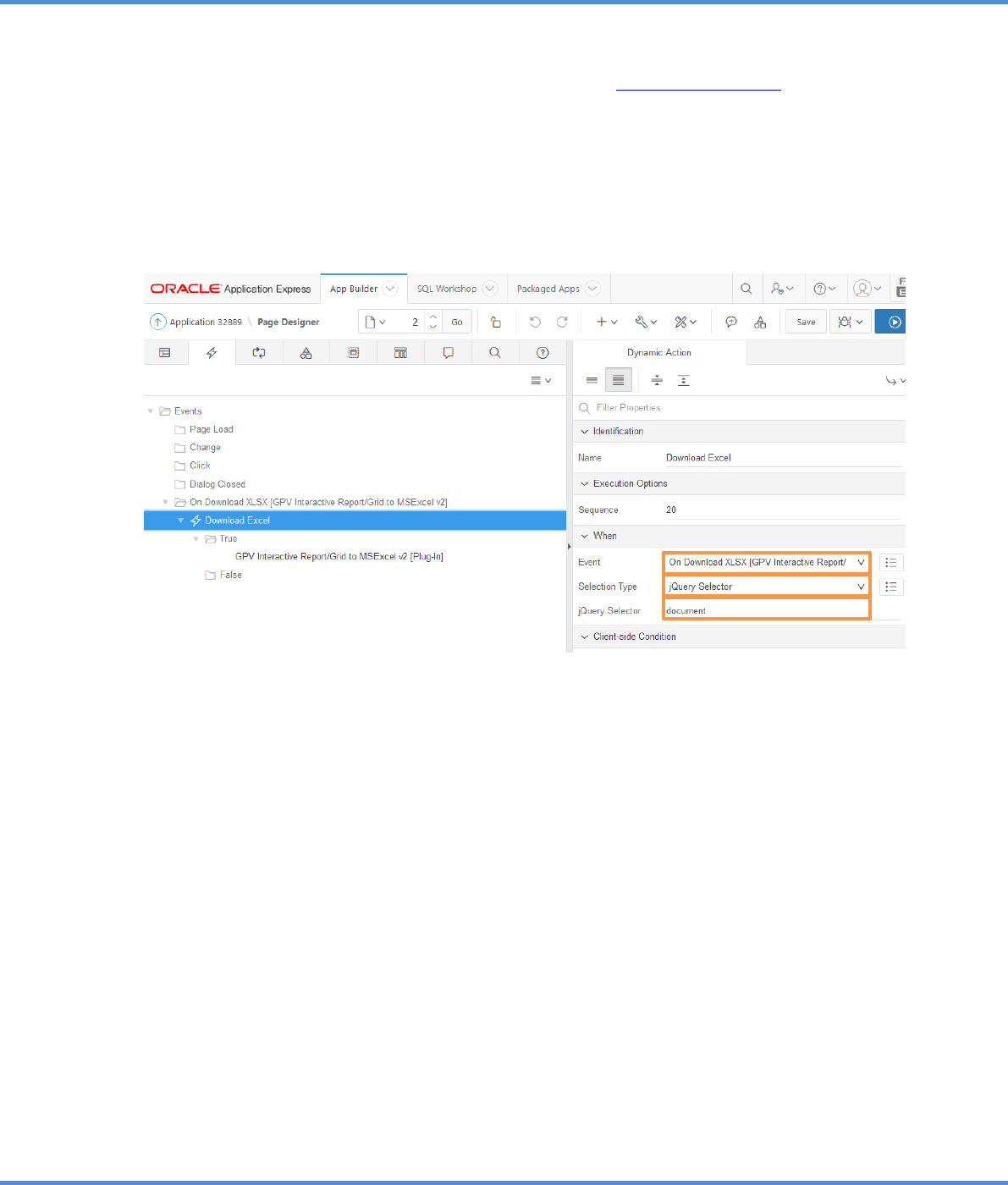
Task: Select the Click tree item
Action: point(200,466)
